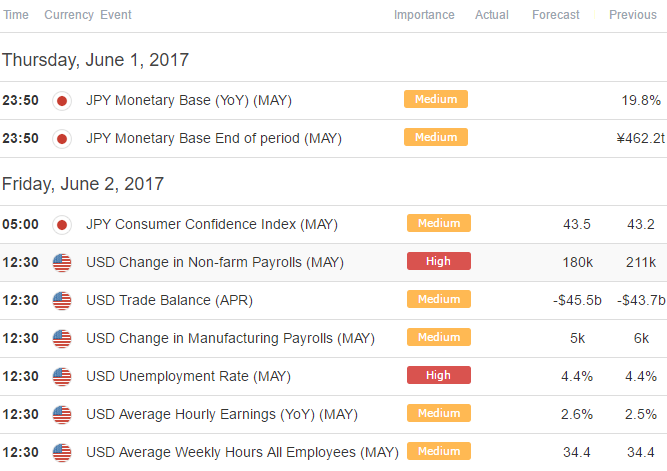Click US flag beside Average Hourly Earnings
This screenshot has width=667, height=471.
tap(62, 415)
